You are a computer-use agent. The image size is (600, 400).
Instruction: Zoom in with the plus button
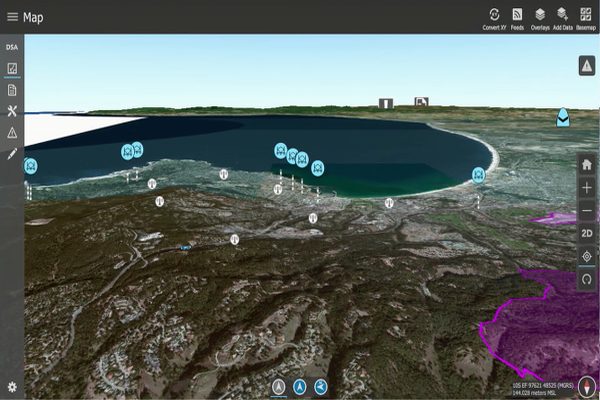pos(587,187)
